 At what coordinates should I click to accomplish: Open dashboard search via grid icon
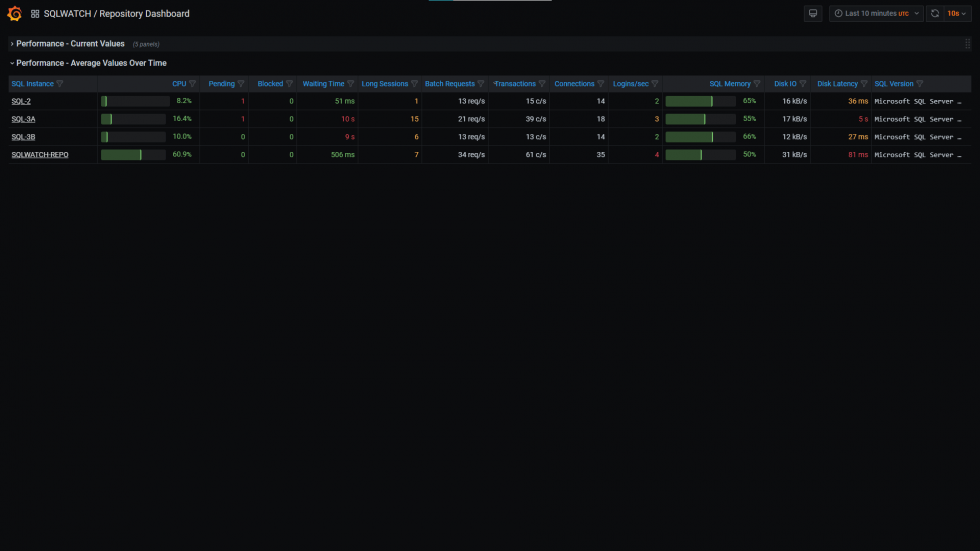coord(35,14)
